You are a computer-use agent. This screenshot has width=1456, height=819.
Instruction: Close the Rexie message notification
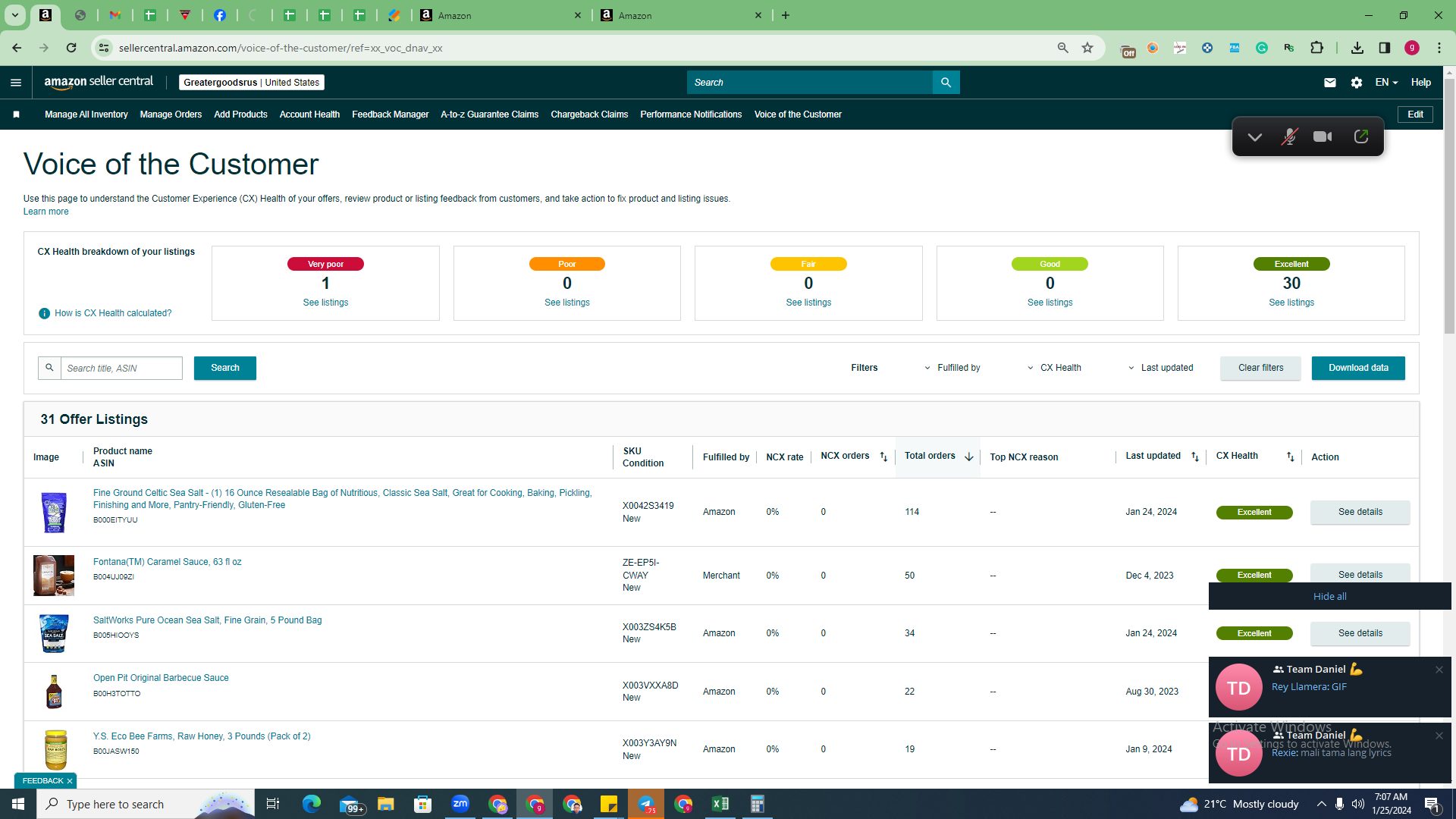point(1439,736)
